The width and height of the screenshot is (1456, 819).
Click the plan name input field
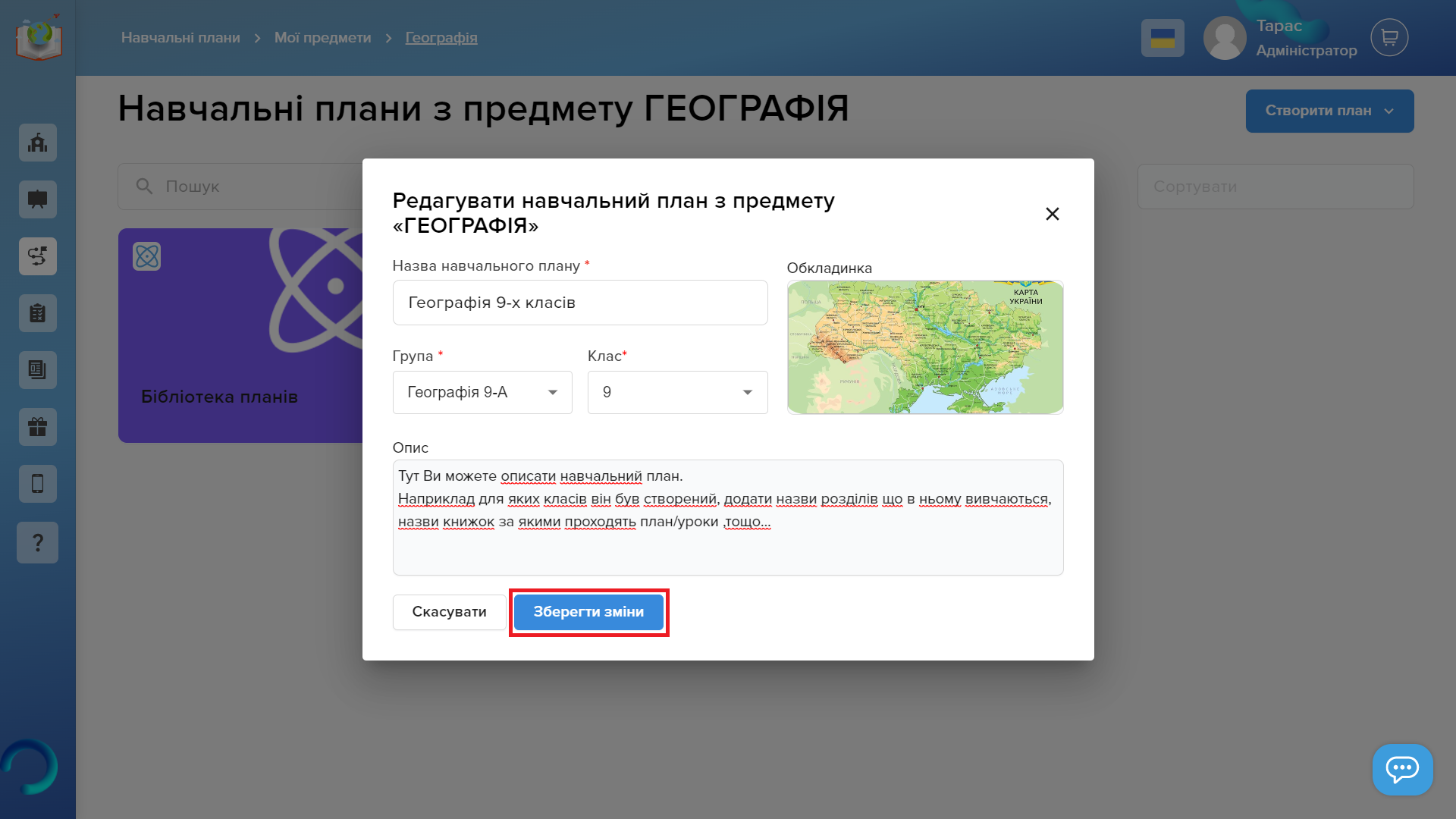point(580,303)
